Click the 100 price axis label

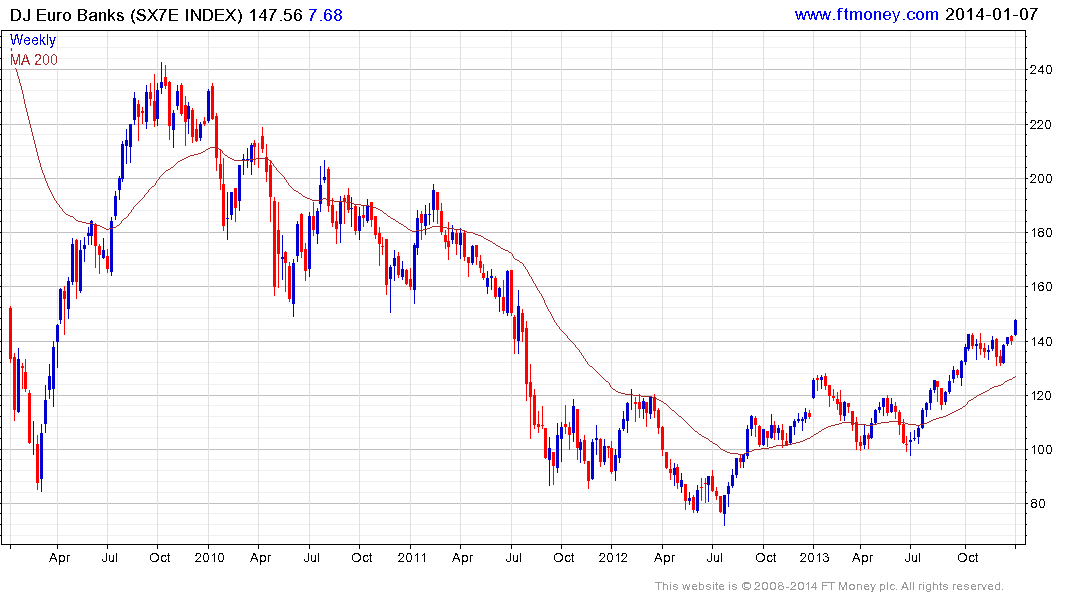coord(1041,450)
